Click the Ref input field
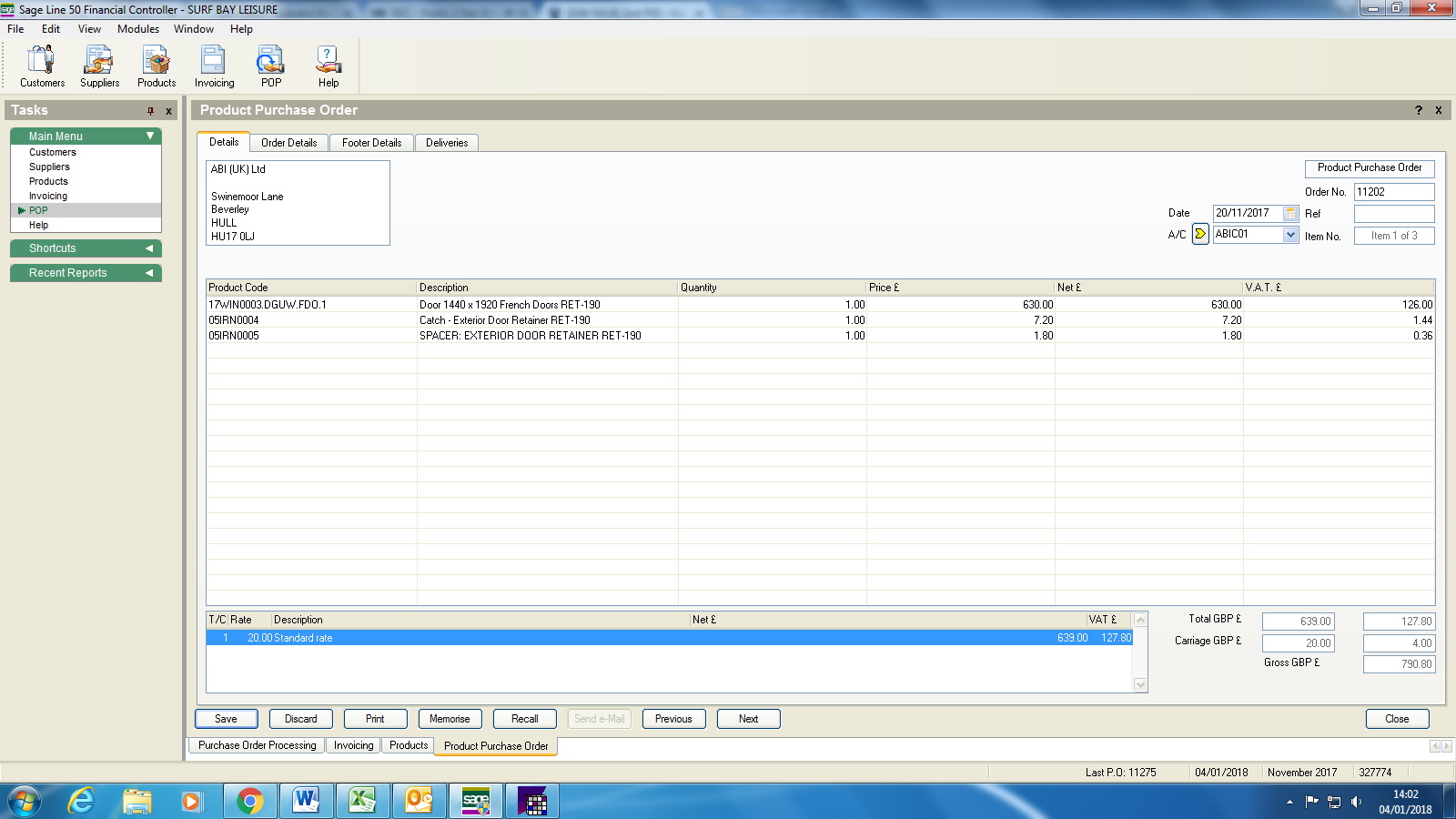The height and width of the screenshot is (819, 1456). 1393,214
